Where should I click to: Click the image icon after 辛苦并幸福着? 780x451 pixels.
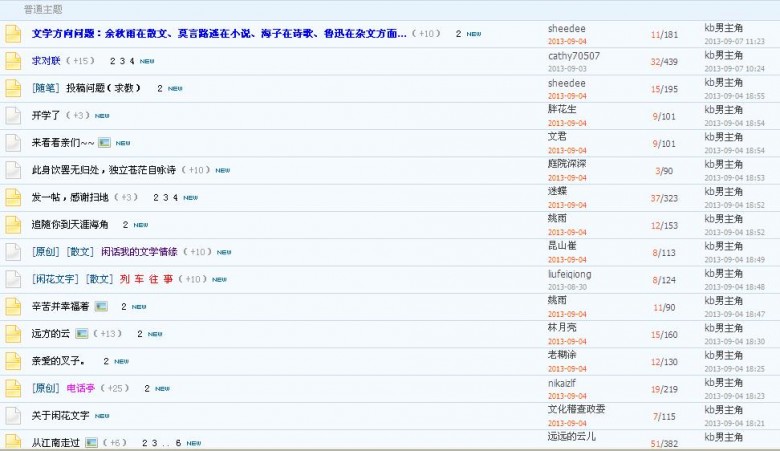coord(100,306)
